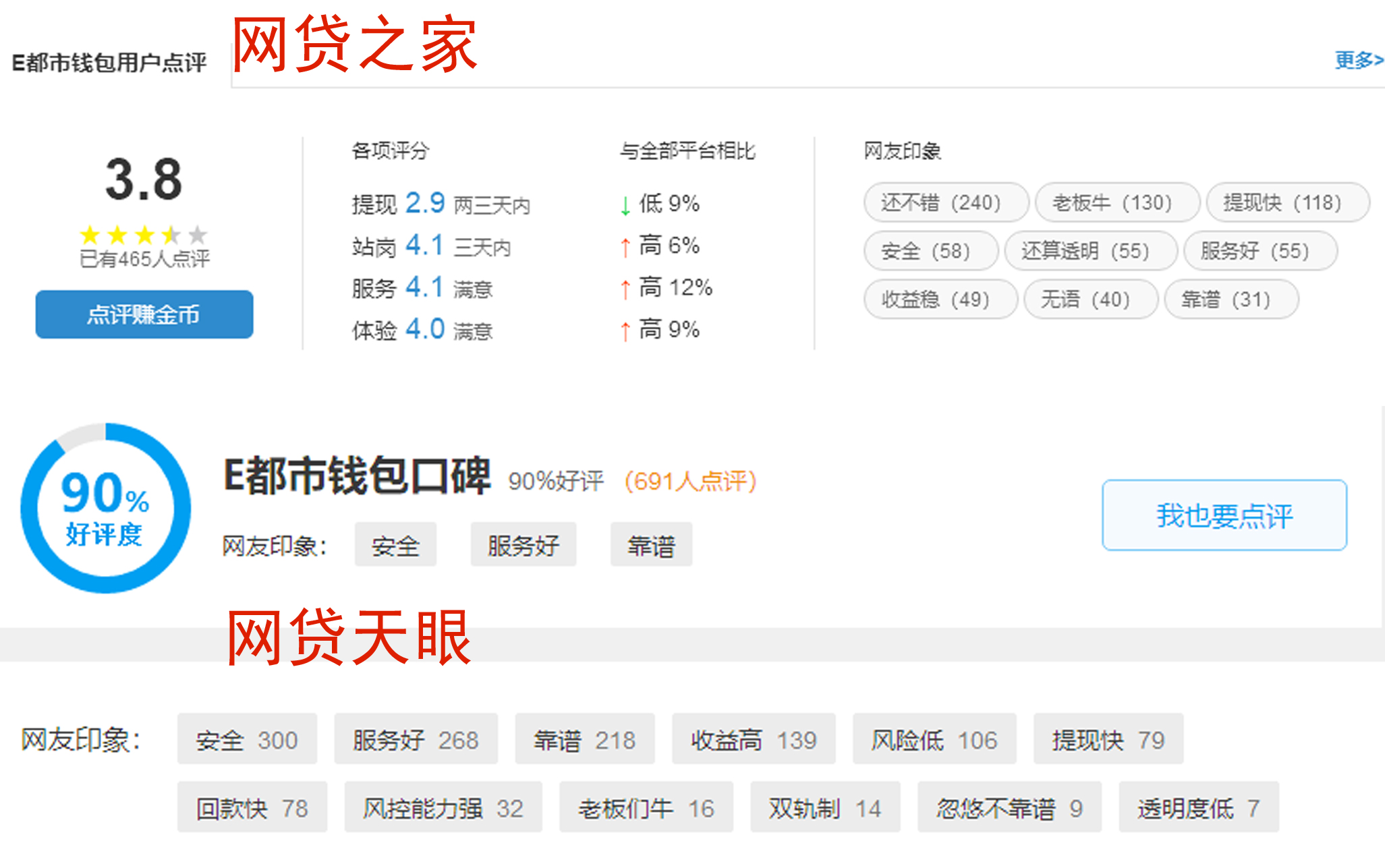Click the 安全 tag under E都市钱包口碑
Screen dimensions: 1385x868
pyautogui.click(x=396, y=545)
